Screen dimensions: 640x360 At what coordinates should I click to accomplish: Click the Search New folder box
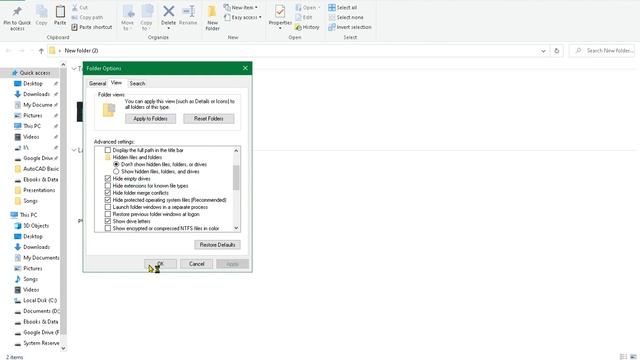(602, 51)
